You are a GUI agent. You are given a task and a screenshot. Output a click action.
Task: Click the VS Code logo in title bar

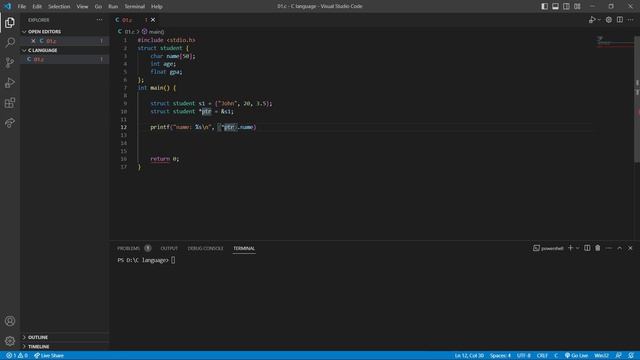point(8,6)
